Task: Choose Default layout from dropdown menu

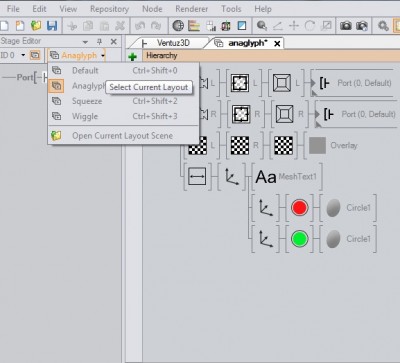Action: (x=124, y=71)
